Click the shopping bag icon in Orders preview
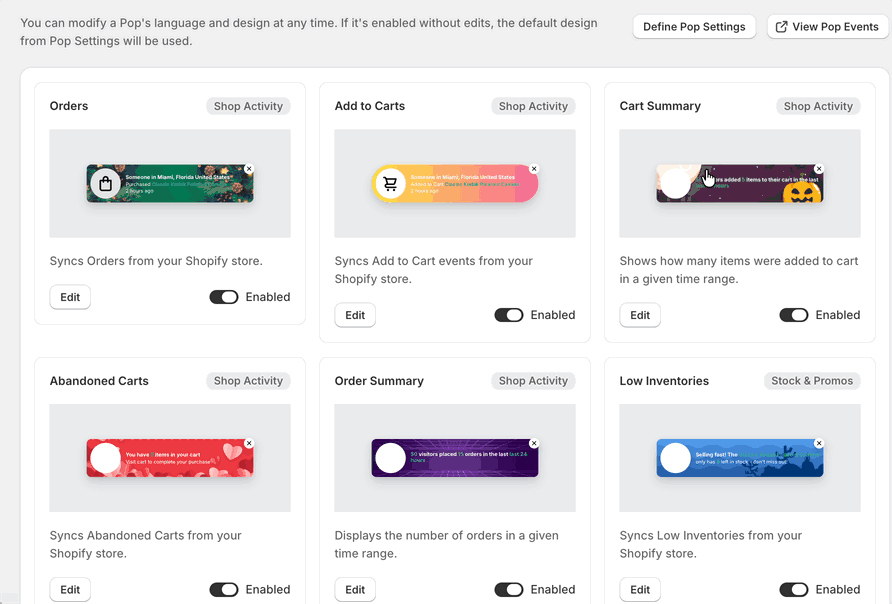This screenshot has height=604, width=892. point(105,184)
